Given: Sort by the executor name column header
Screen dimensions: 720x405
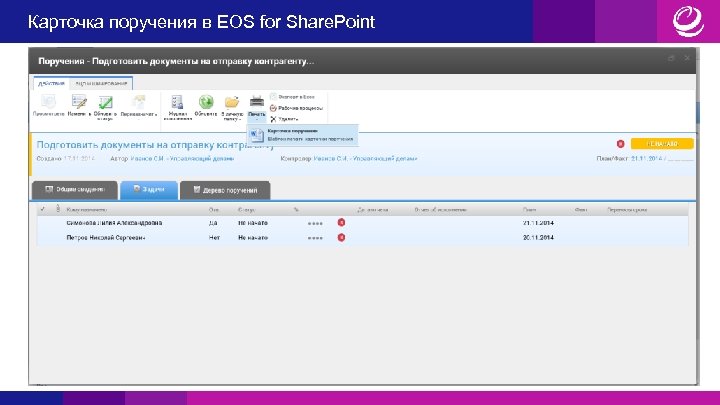Looking at the screenshot, I should click(86, 210).
